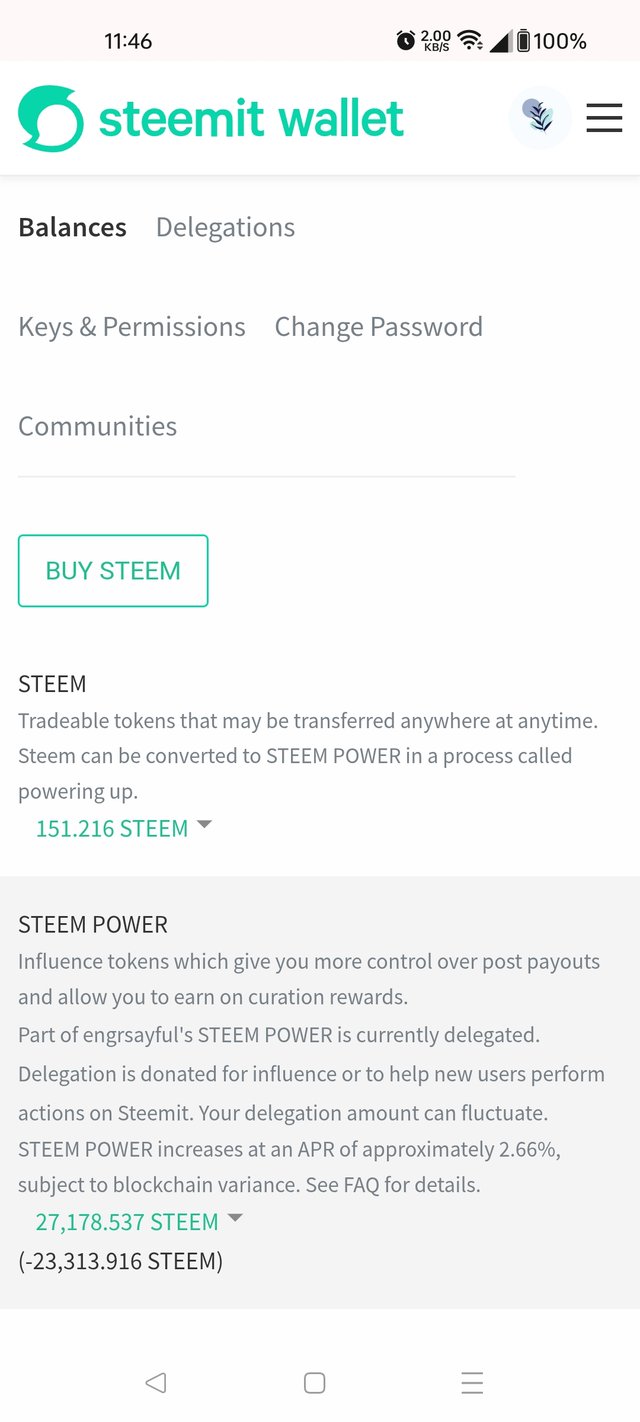The width and height of the screenshot is (640, 1422).
Task: Open the Change Password tab
Action: (378, 327)
